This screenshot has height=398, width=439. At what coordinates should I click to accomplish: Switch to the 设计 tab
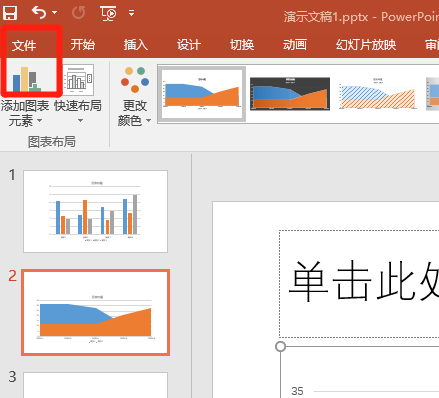click(x=189, y=44)
